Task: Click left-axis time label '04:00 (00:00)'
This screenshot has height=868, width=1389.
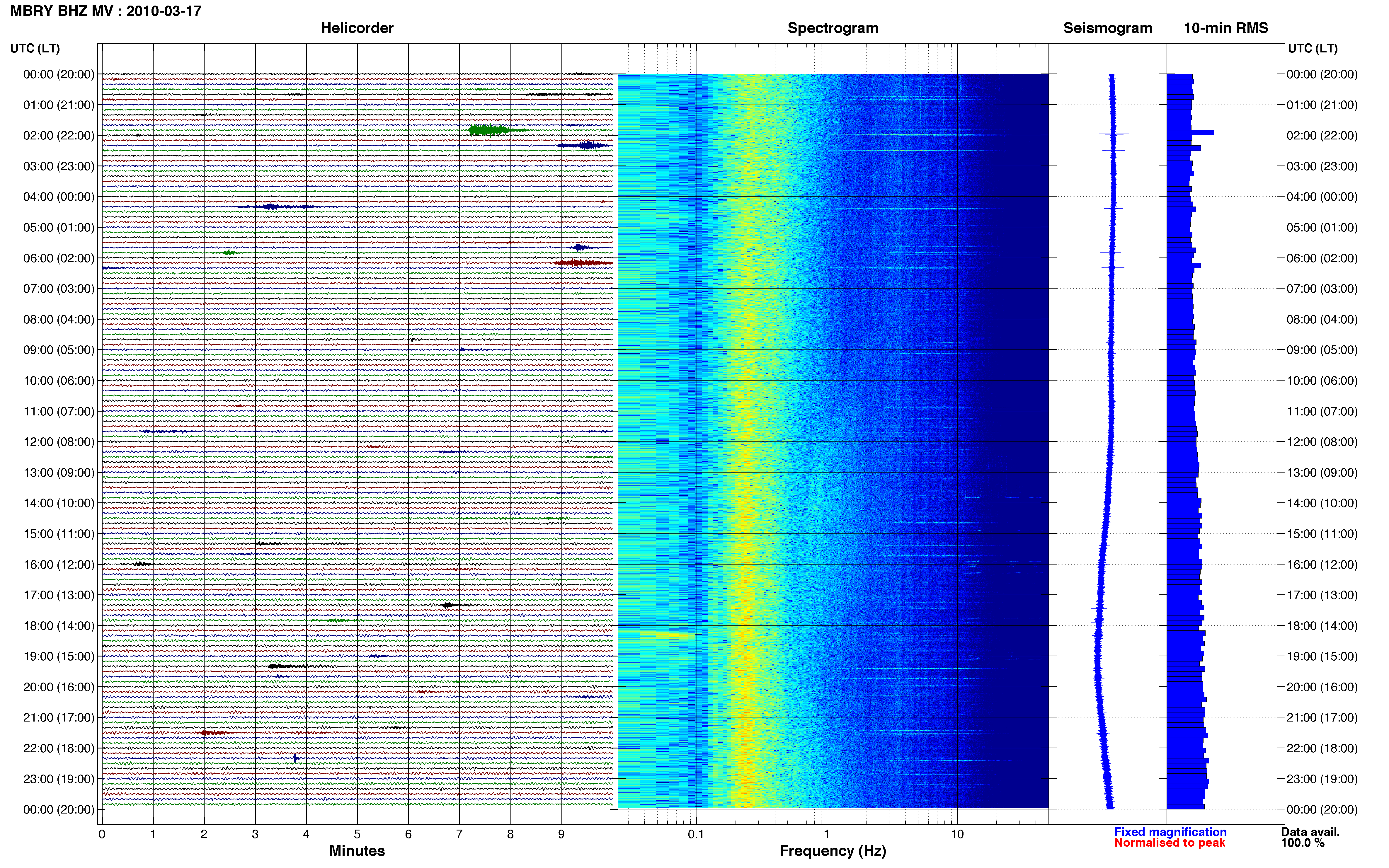Action: tap(59, 197)
